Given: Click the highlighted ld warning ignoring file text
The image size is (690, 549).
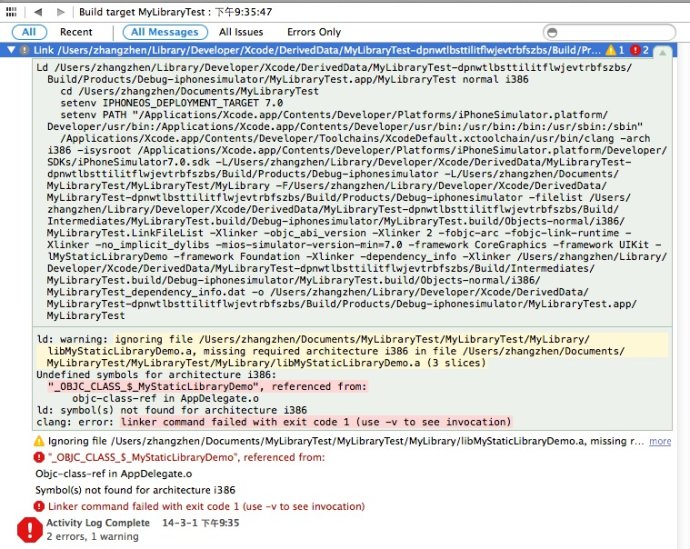Looking at the screenshot, I should coord(352,351).
